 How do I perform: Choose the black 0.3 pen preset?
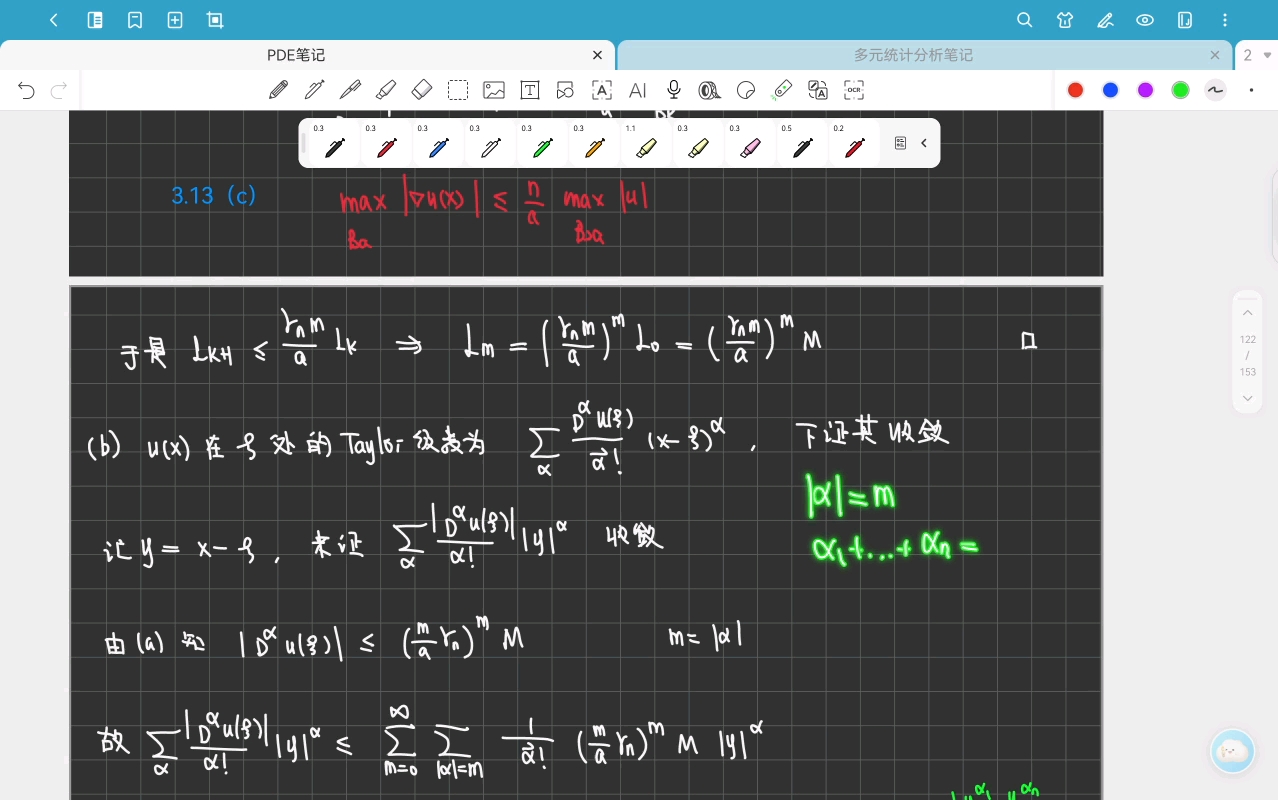coord(335,144)
